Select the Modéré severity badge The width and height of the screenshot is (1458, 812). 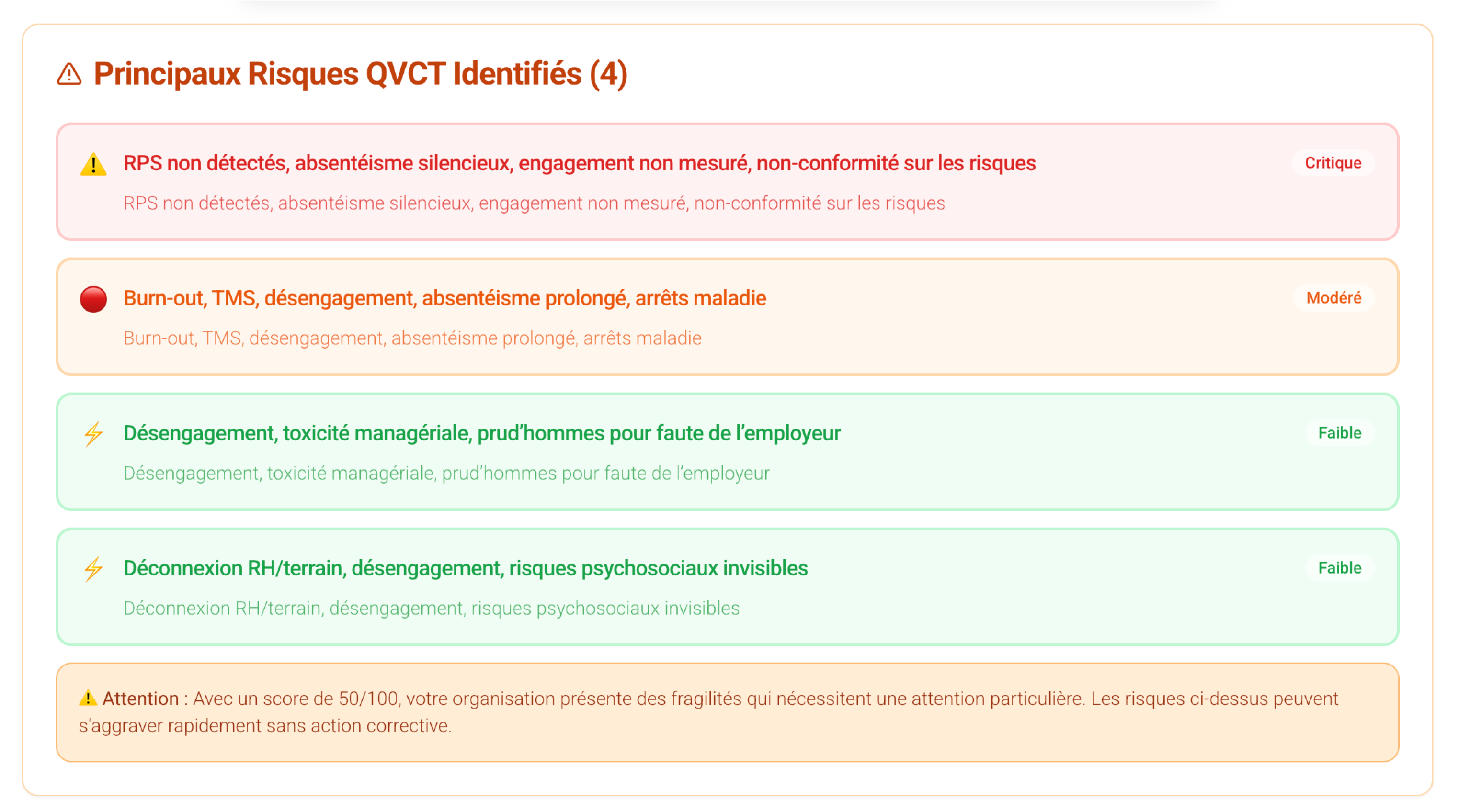point(1333,298)
